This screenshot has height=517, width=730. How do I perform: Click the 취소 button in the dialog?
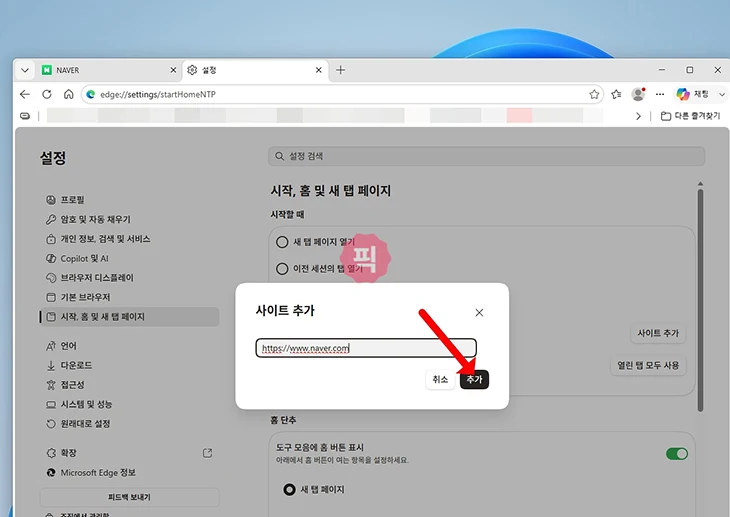coord(440,379)
